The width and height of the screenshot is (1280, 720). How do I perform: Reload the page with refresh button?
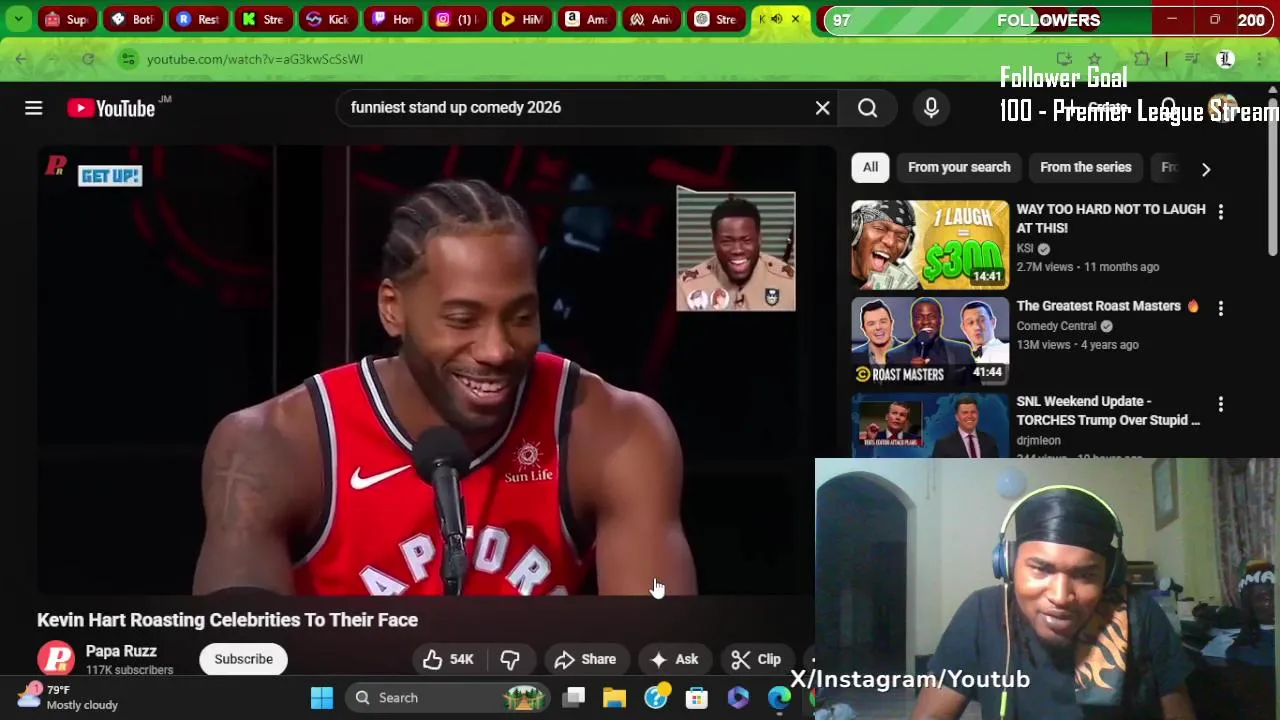(x=88, y=59)
